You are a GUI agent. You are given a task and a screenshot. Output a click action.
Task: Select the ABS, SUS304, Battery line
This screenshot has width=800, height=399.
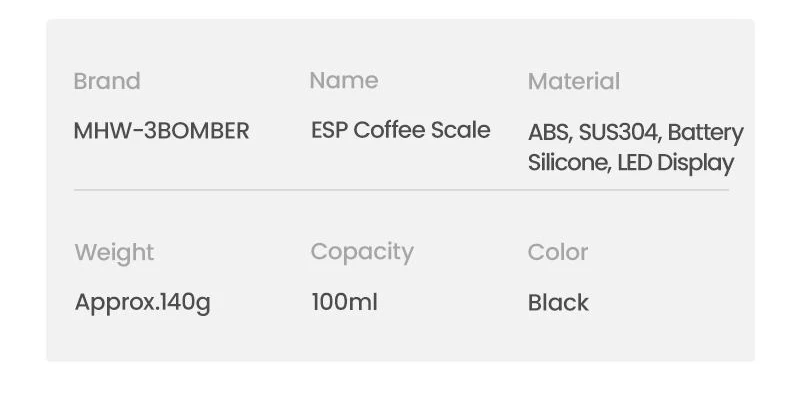636,133
